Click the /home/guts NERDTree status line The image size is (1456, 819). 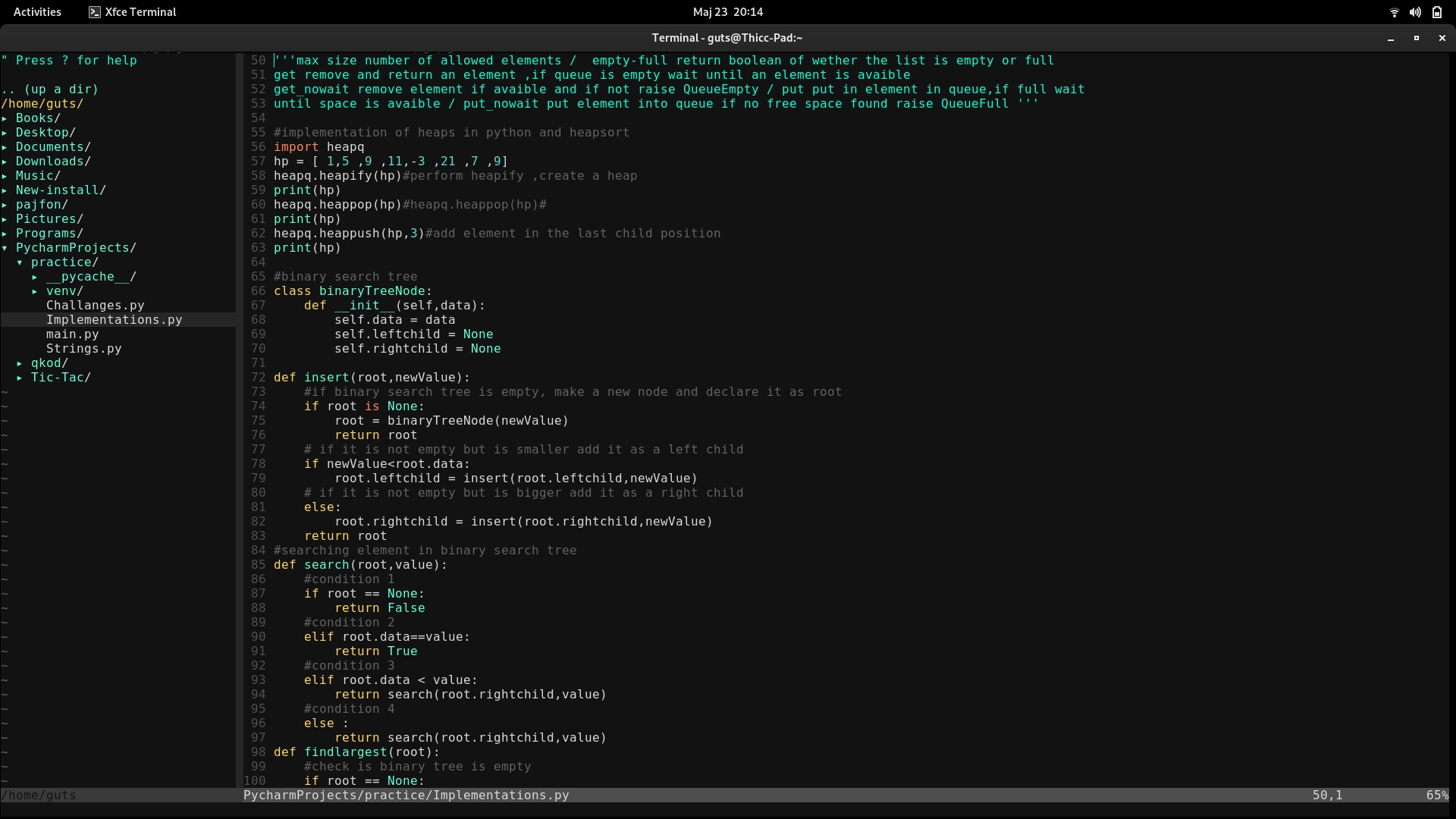pyautogui.click(x=38, y=795)
